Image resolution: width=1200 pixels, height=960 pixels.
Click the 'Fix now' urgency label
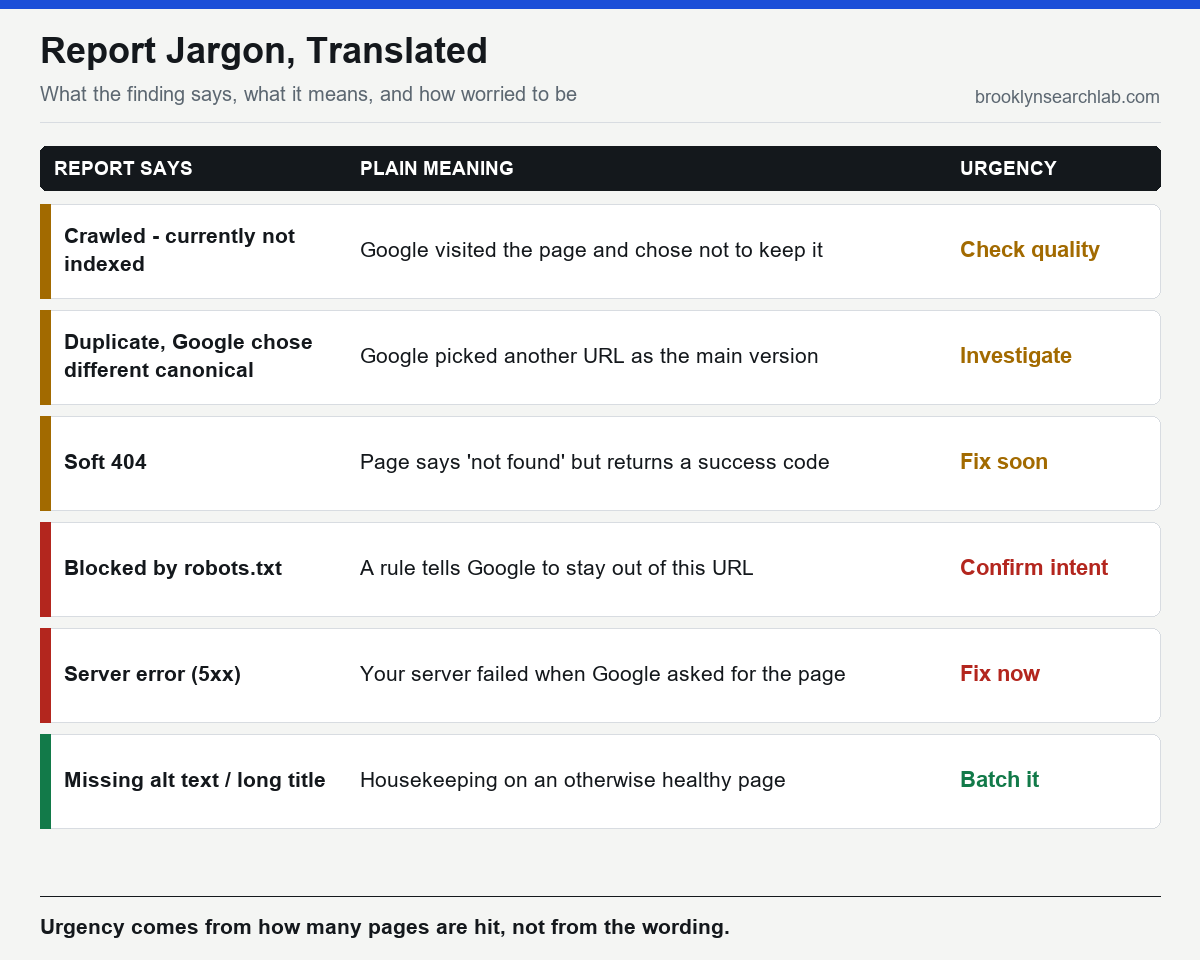[x=1000, y=674]
